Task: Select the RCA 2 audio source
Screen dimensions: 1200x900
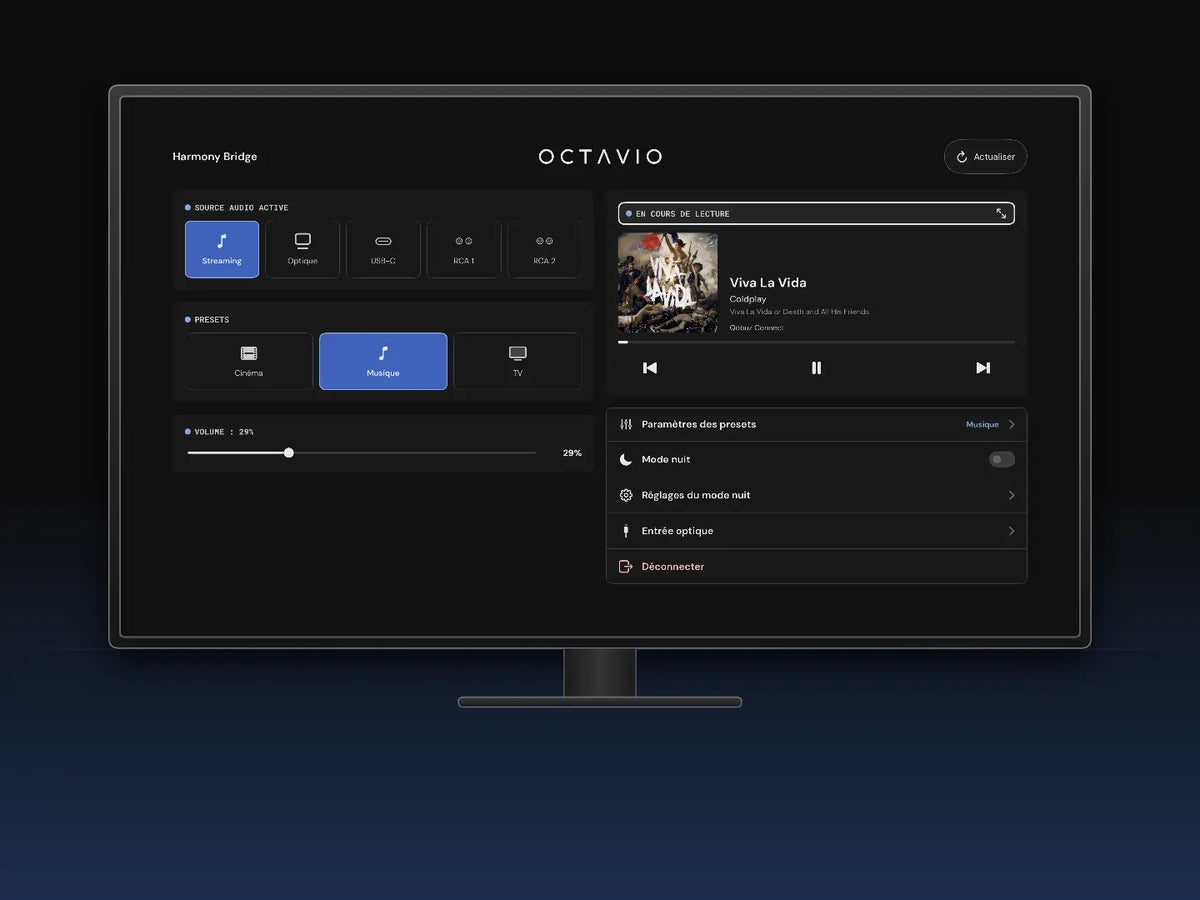Action: (x=544, y=249)
